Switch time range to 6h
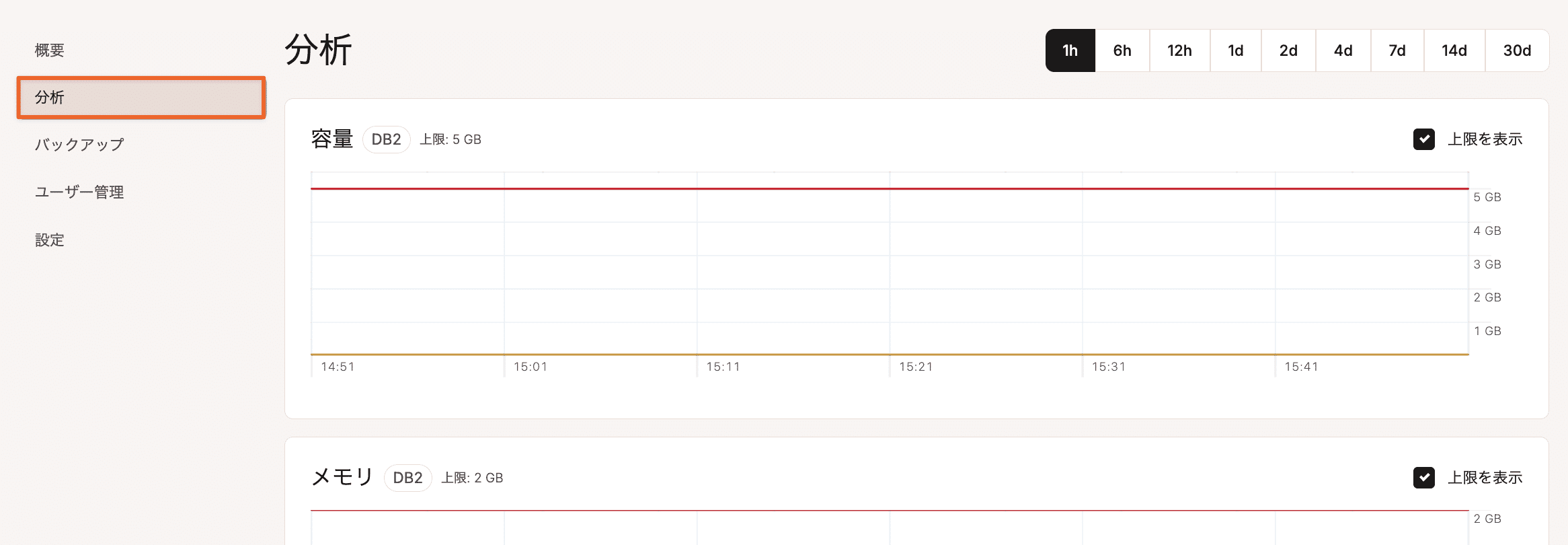 (x=1122, y=50)
